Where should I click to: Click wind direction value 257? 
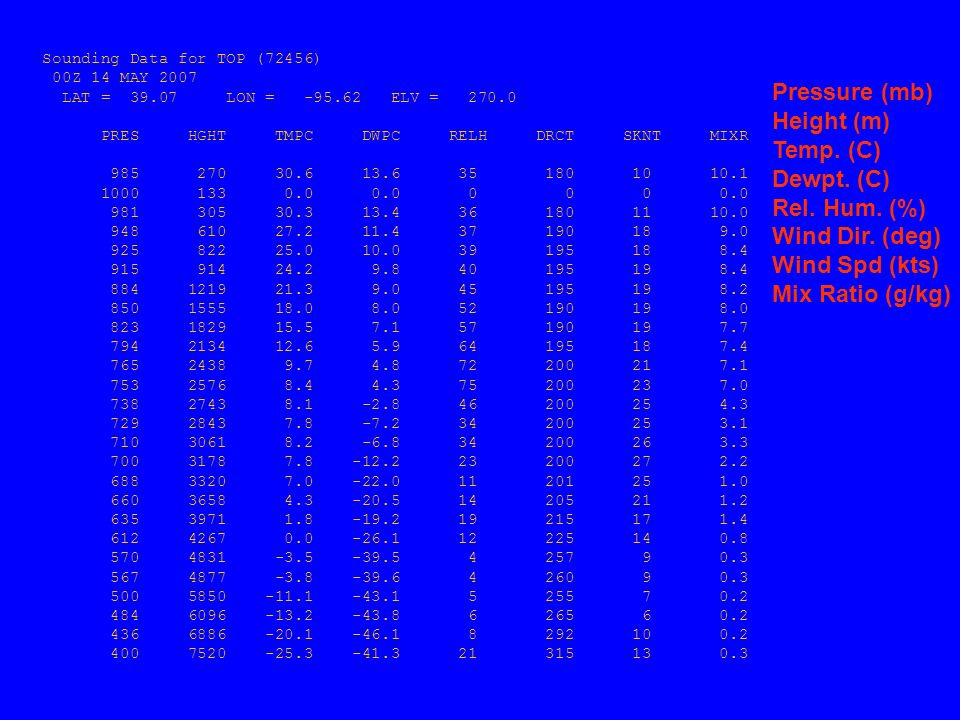tap(560, 557)
